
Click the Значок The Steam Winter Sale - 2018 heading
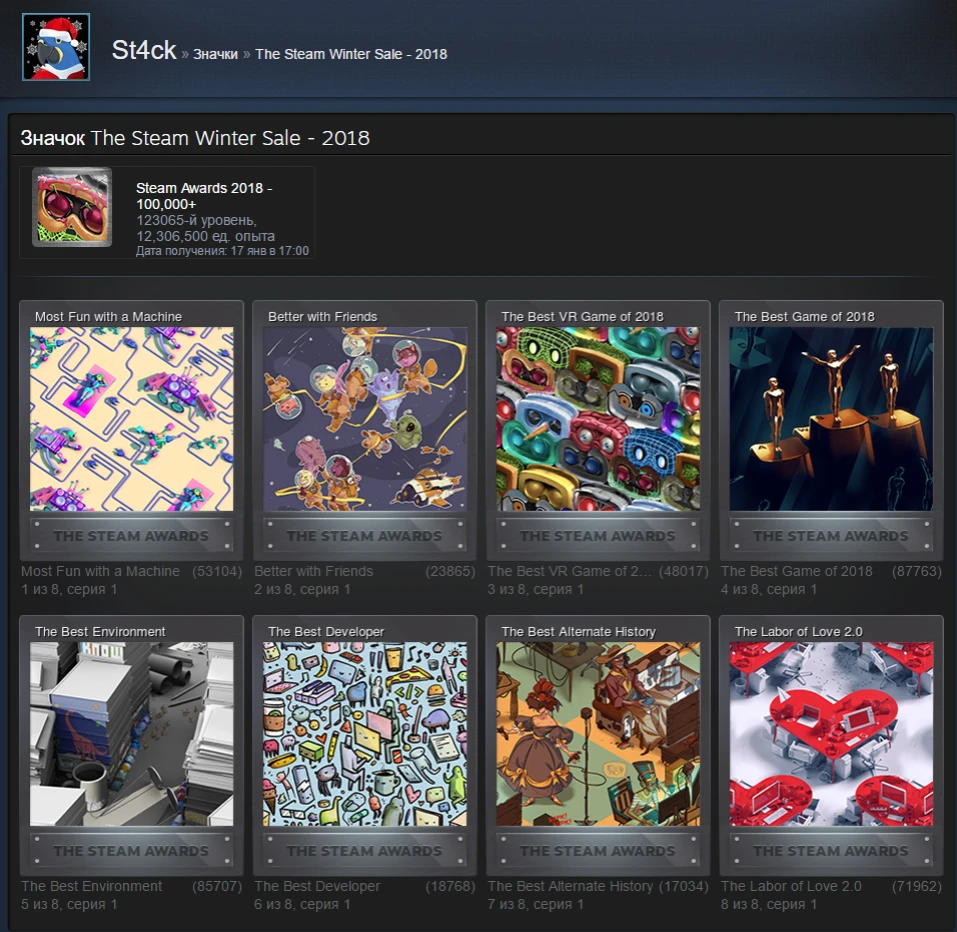point(195,138)
